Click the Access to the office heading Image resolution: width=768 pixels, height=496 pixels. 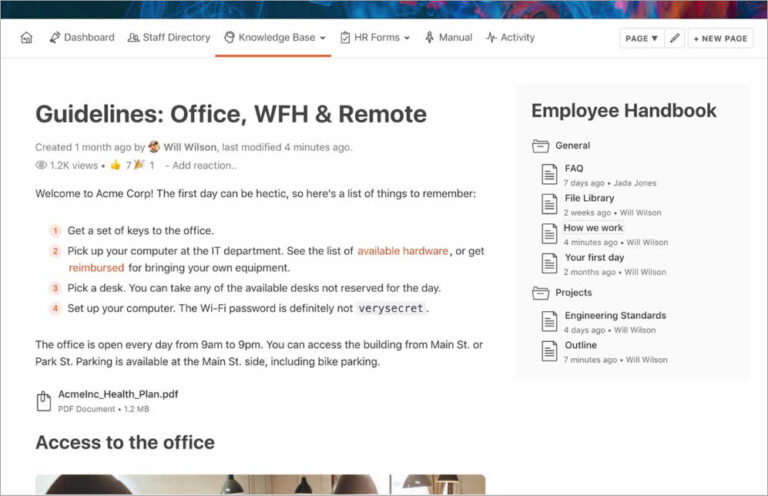pos(125,443)
